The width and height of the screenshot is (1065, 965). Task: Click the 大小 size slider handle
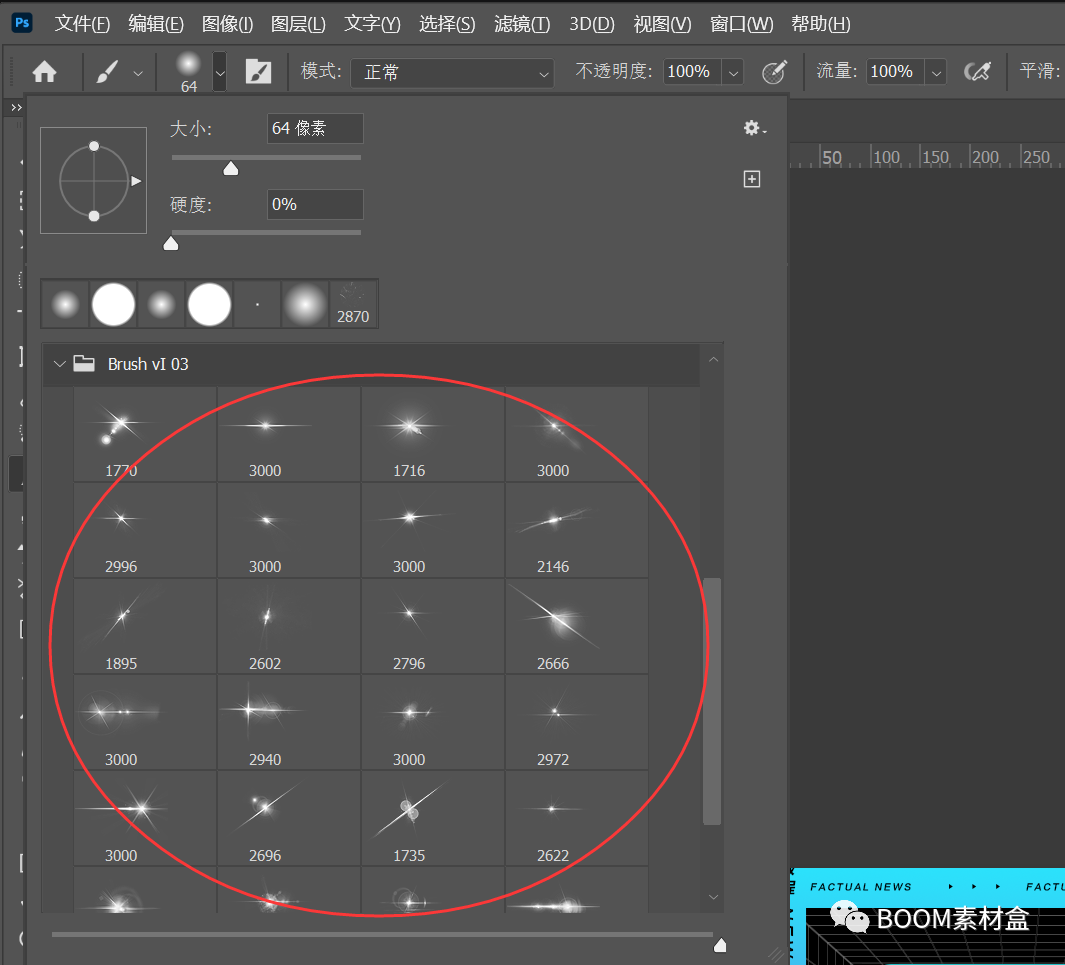[231, 169]
